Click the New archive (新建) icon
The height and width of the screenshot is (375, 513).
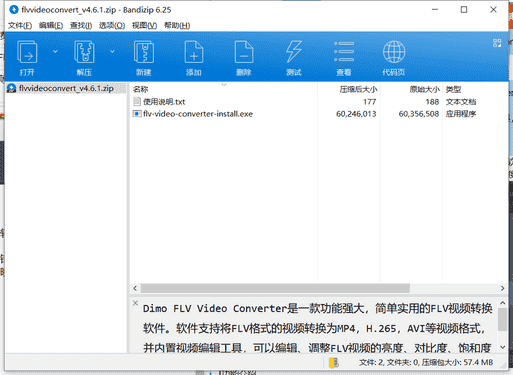click(x=144, y=52)
